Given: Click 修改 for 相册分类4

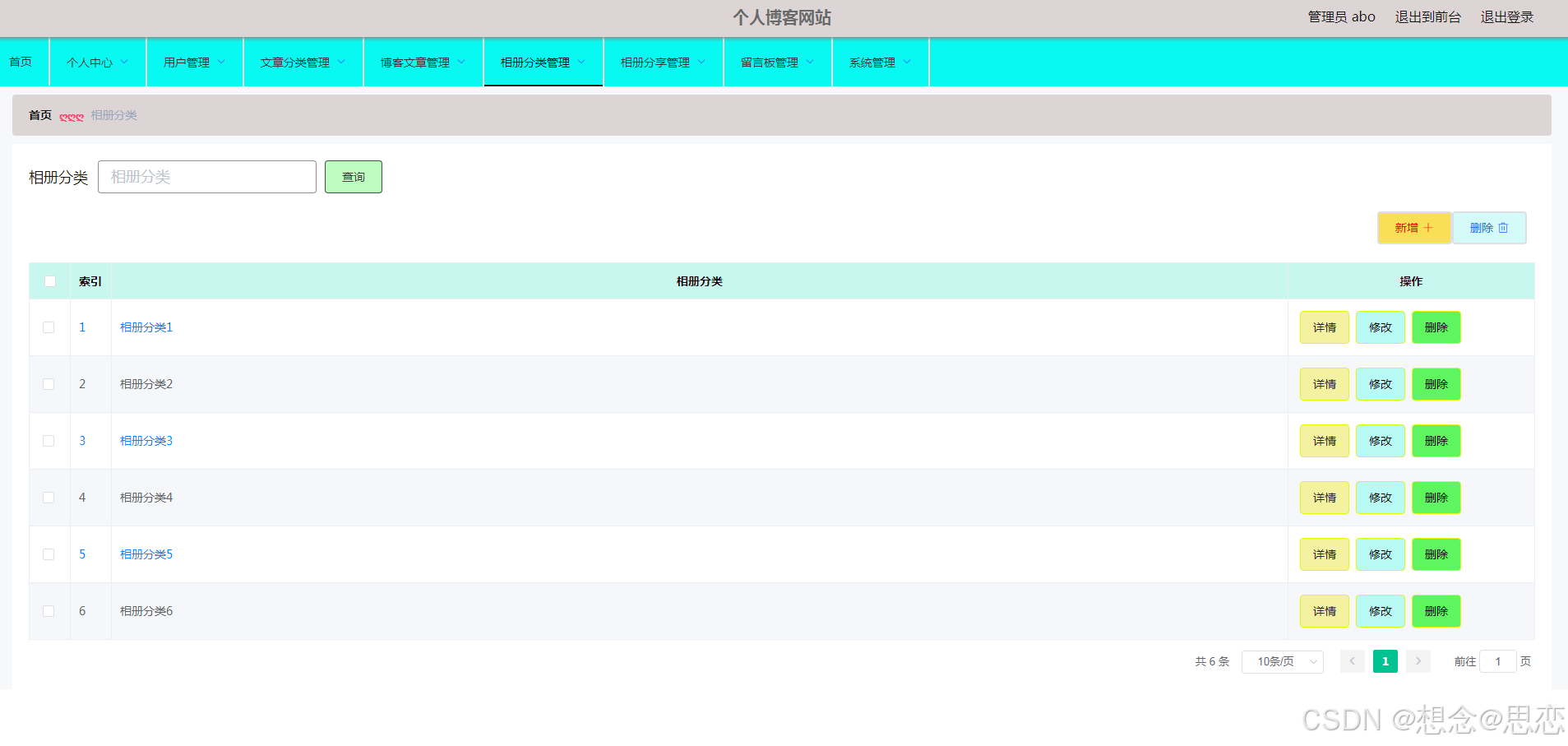Looking at the screenshot, I should point(1381,498).
